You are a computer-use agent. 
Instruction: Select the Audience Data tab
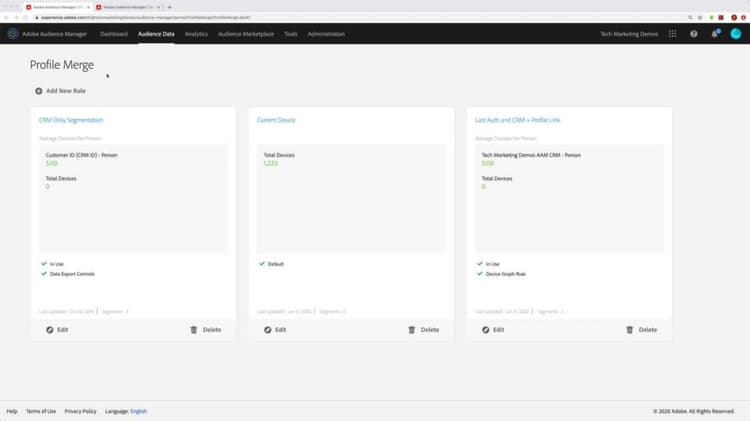[156, 34]
